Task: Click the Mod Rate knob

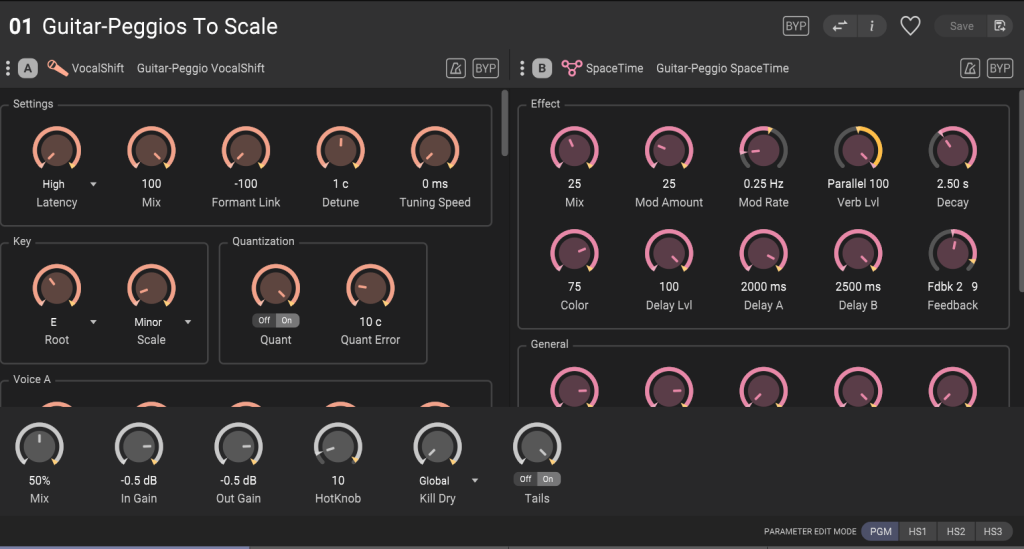Action: click(763, 149)
